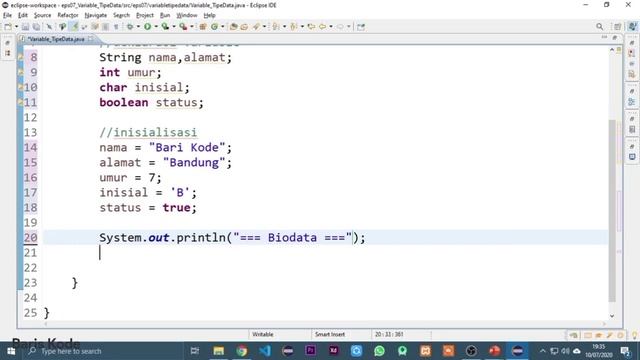Click the Debug bug icon
The image size is (640, 360).
pos(130,27)
